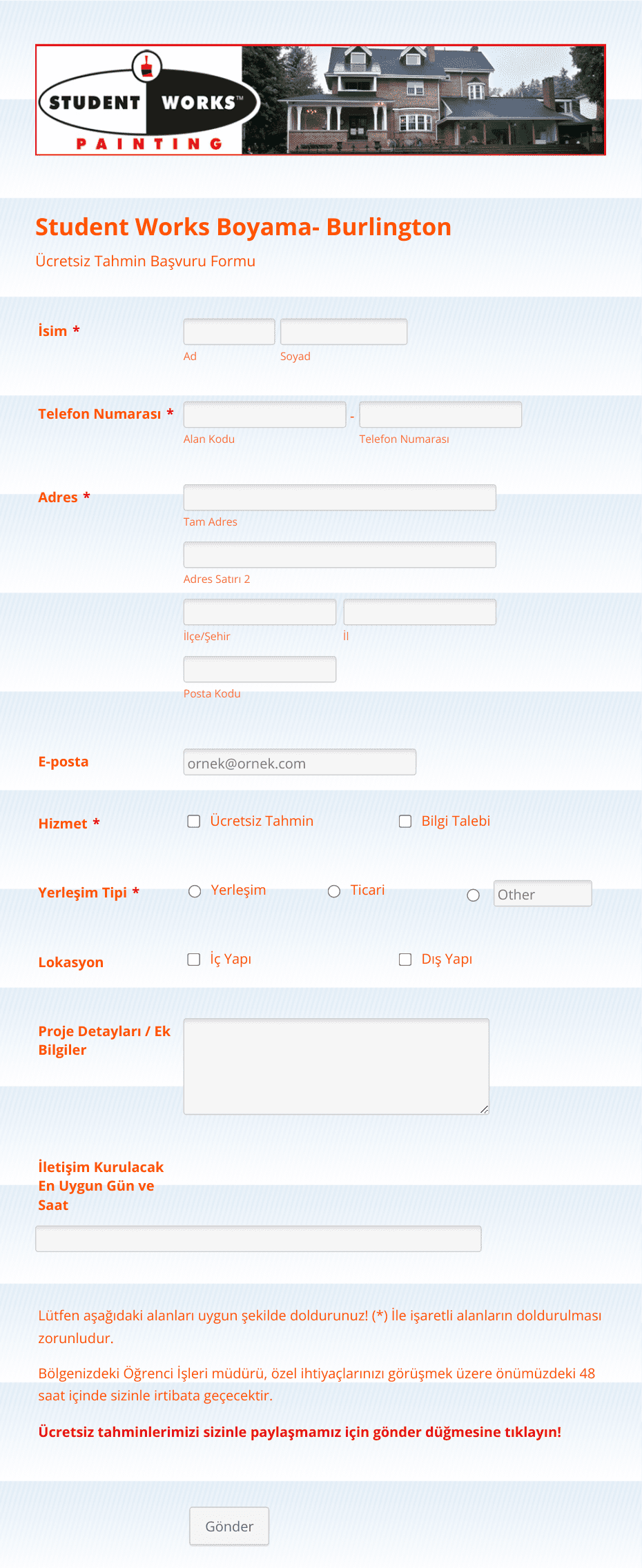Screen dimensions: 642x1568
Task: Click the Soyad last name field
Action: 344,332
